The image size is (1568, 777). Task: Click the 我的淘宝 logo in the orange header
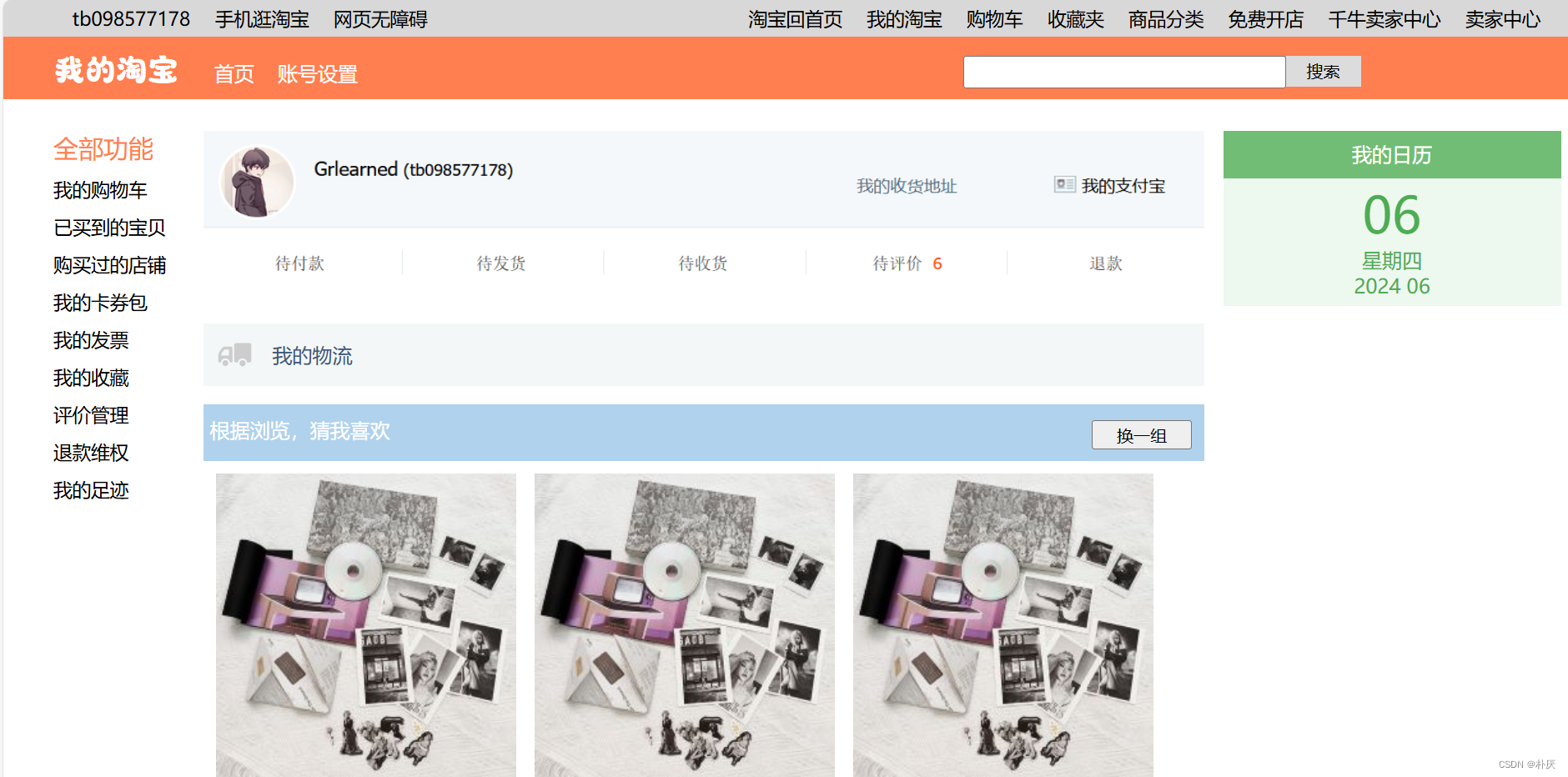[x=116, y=70]
